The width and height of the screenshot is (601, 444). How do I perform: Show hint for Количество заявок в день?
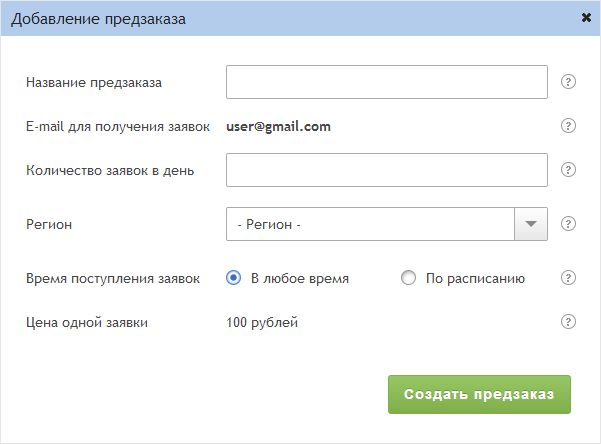pyautogui.click(x=568, y=170)
